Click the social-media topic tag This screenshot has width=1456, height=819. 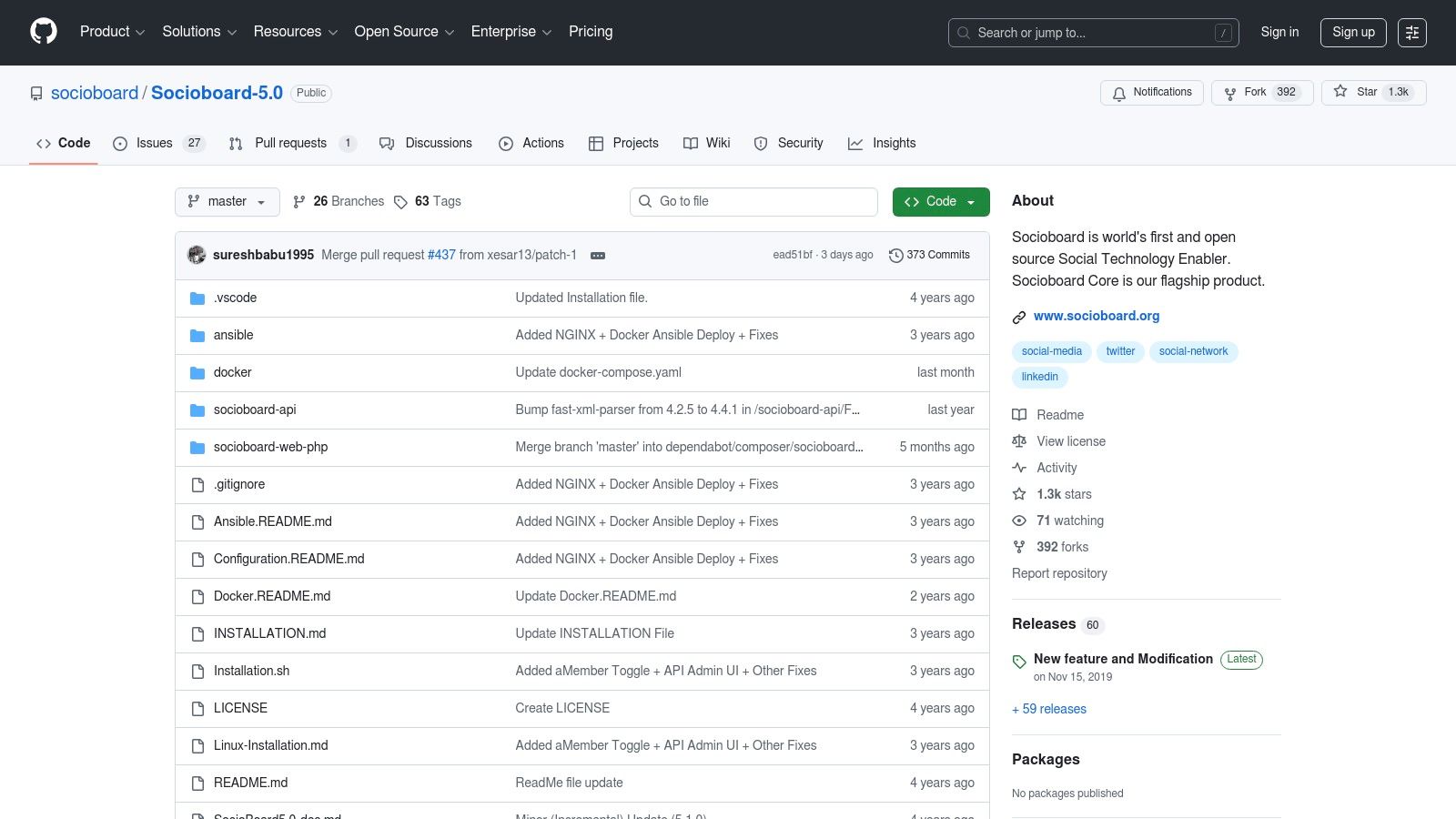1051,351
